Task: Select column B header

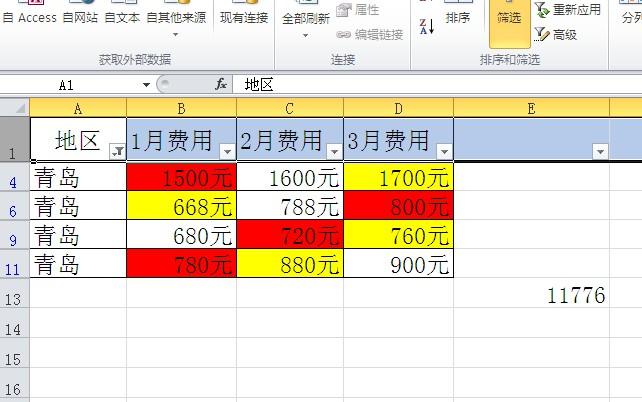Action: (181, 108)
